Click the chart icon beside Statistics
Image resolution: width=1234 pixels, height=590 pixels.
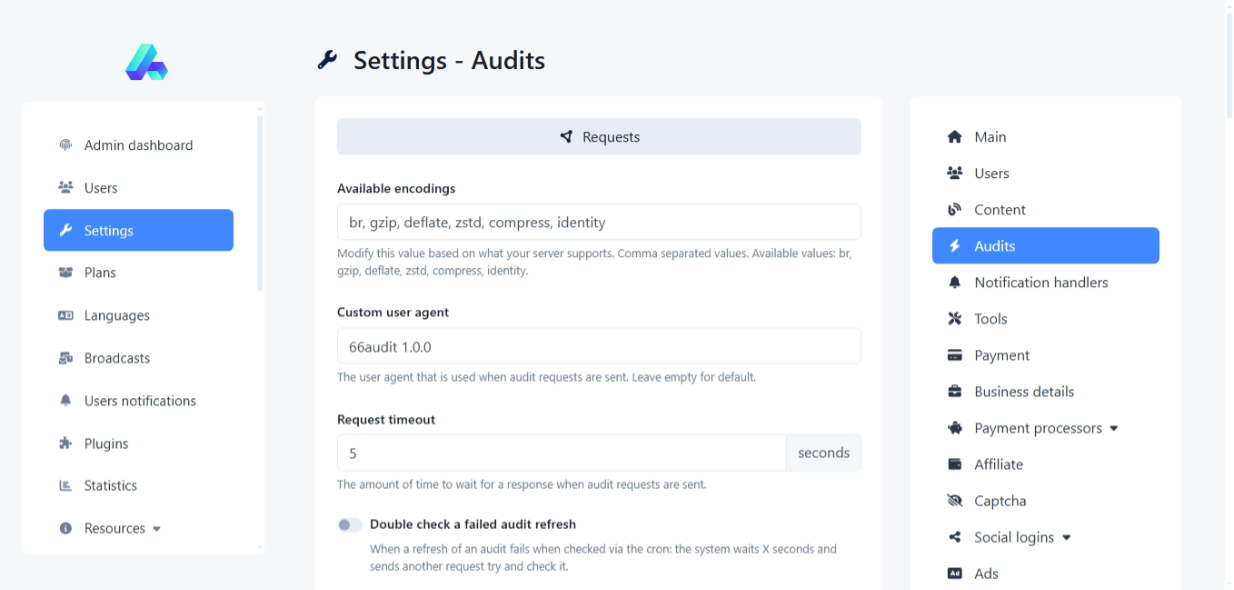66,486
